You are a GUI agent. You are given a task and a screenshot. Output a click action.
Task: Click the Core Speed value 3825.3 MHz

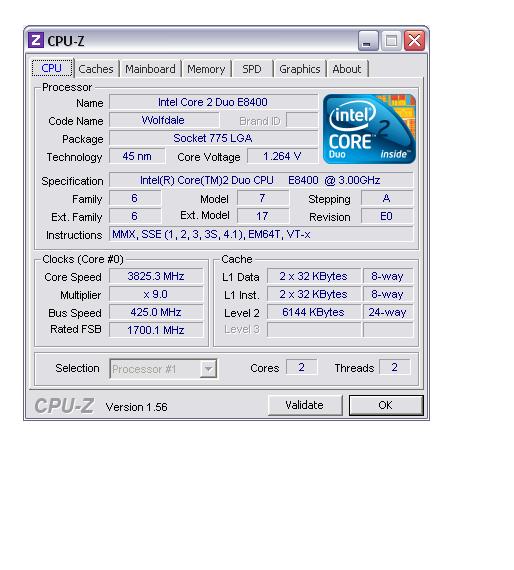tap(156, 276)
